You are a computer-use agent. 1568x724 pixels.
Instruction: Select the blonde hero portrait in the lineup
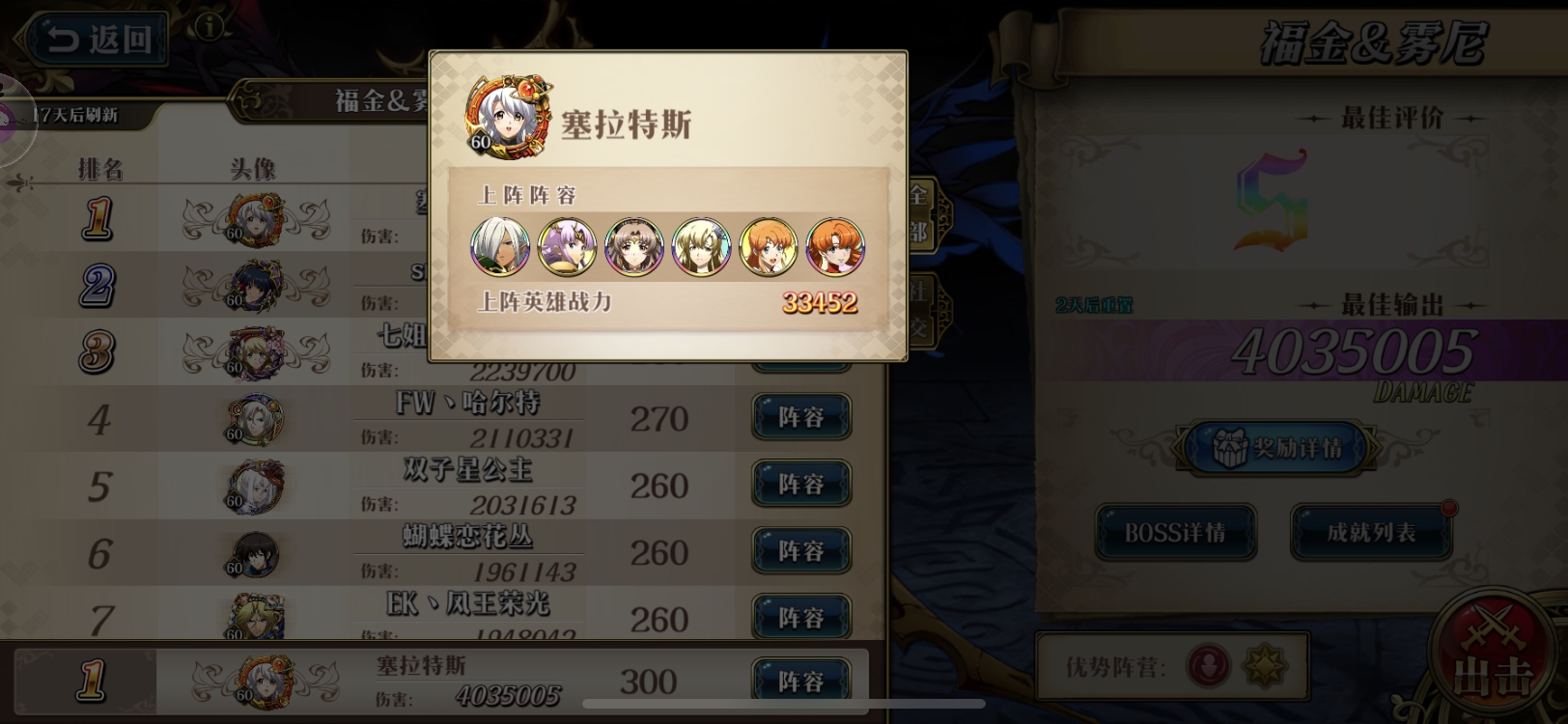[x=701, y=246]
